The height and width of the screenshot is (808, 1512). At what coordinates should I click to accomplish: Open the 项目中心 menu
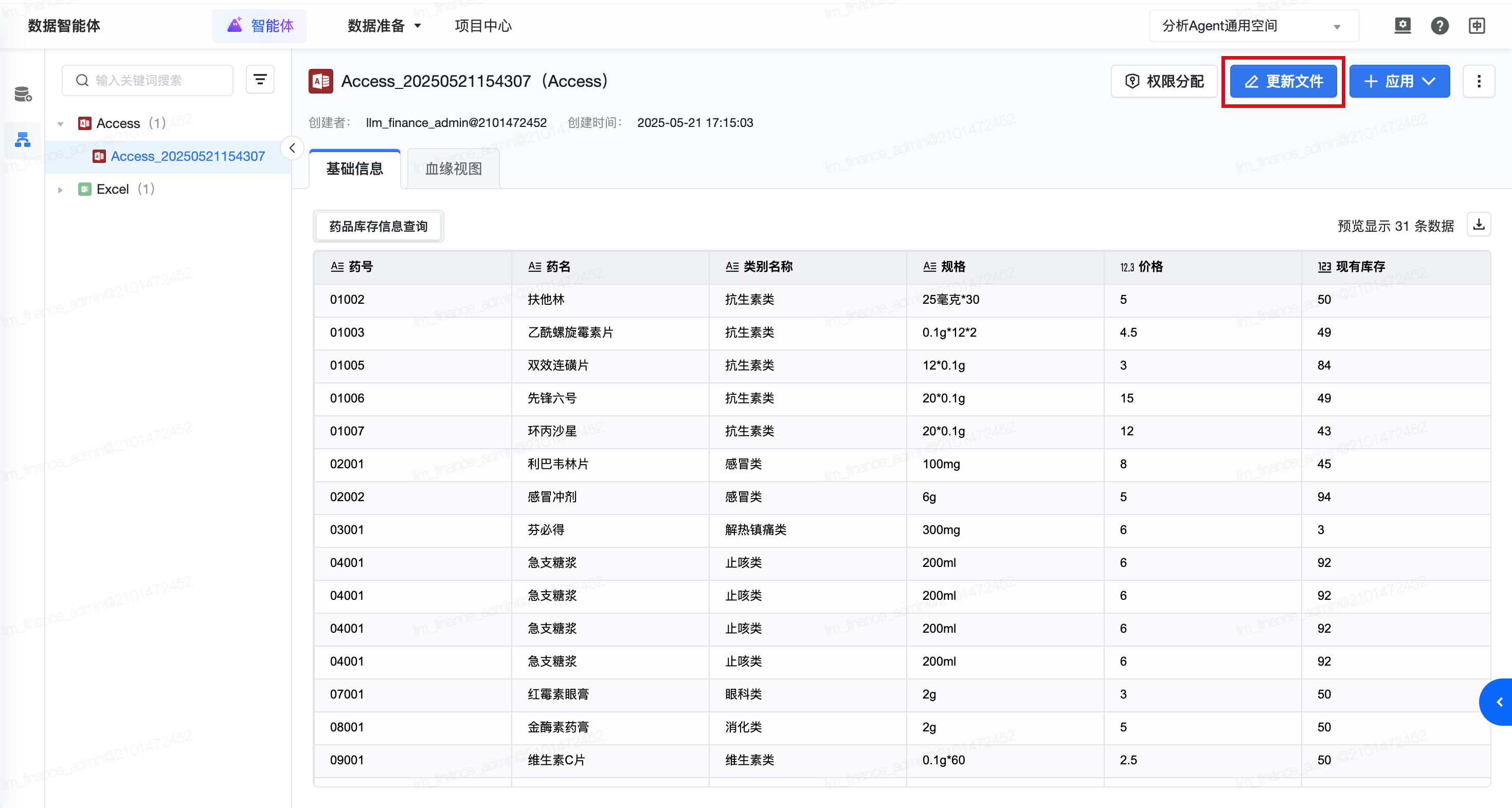tap(483, 26)
